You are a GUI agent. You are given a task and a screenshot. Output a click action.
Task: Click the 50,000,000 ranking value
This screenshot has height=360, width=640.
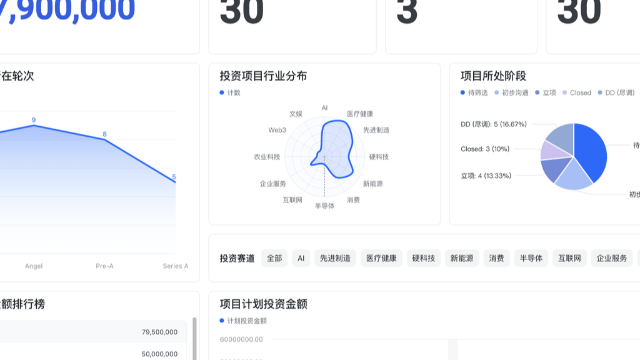click(160, 354)
